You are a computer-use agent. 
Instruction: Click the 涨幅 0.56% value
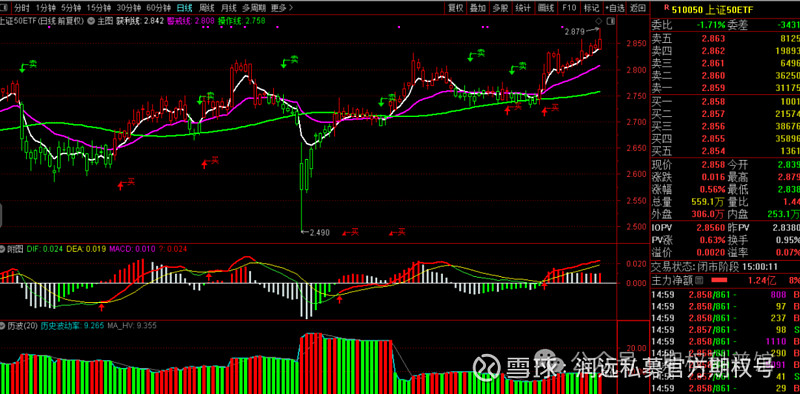[x=712, y=189]
